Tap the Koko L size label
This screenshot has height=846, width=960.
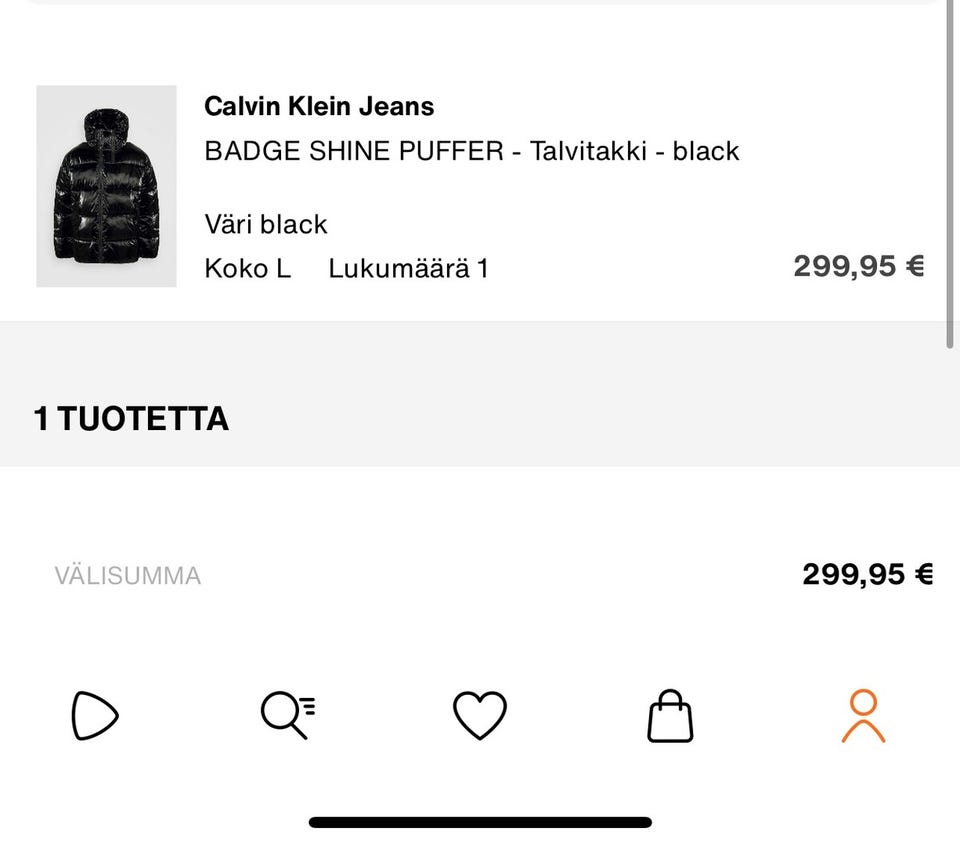[x=247, y=268]
